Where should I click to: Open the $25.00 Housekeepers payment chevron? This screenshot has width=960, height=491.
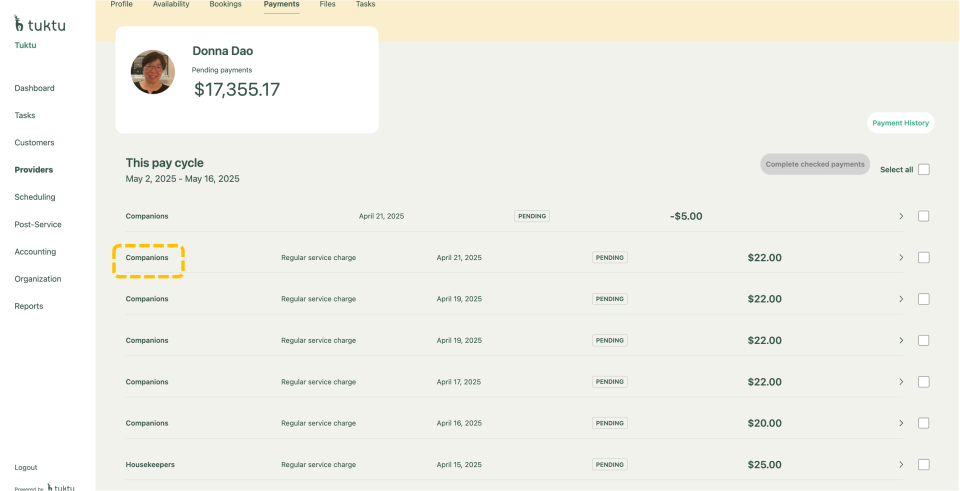900,464
